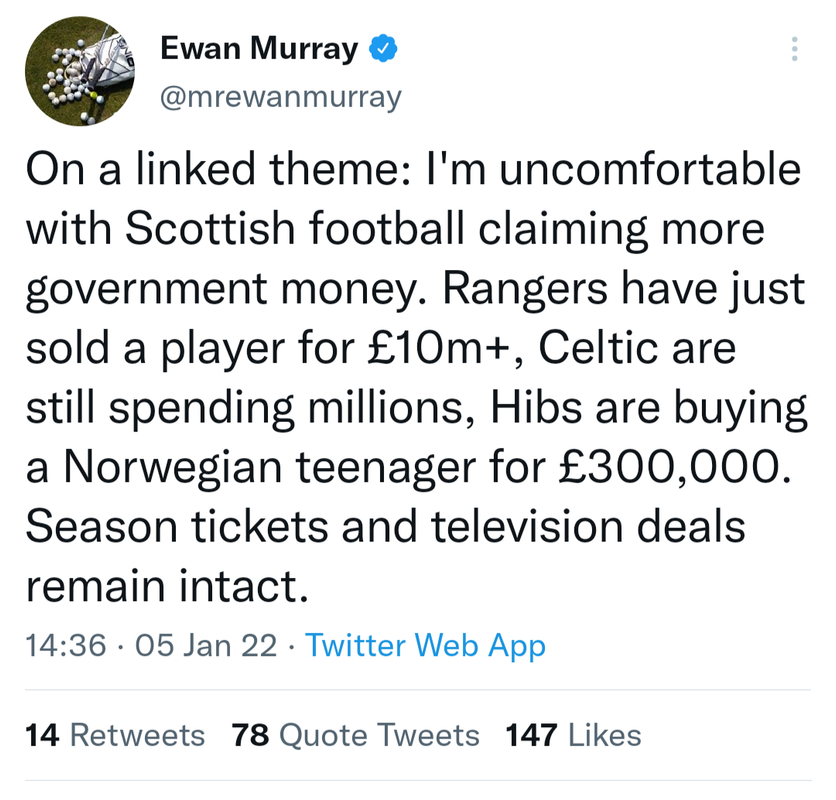The height and width of the screenshot is (800, 836).
Task: Show the 147 Likes list
Action: coord(573,736)
